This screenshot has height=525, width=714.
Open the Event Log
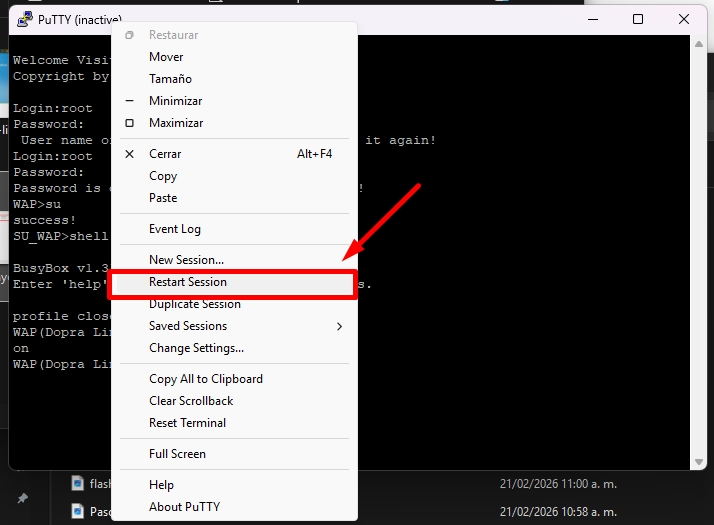click(174, 229)
